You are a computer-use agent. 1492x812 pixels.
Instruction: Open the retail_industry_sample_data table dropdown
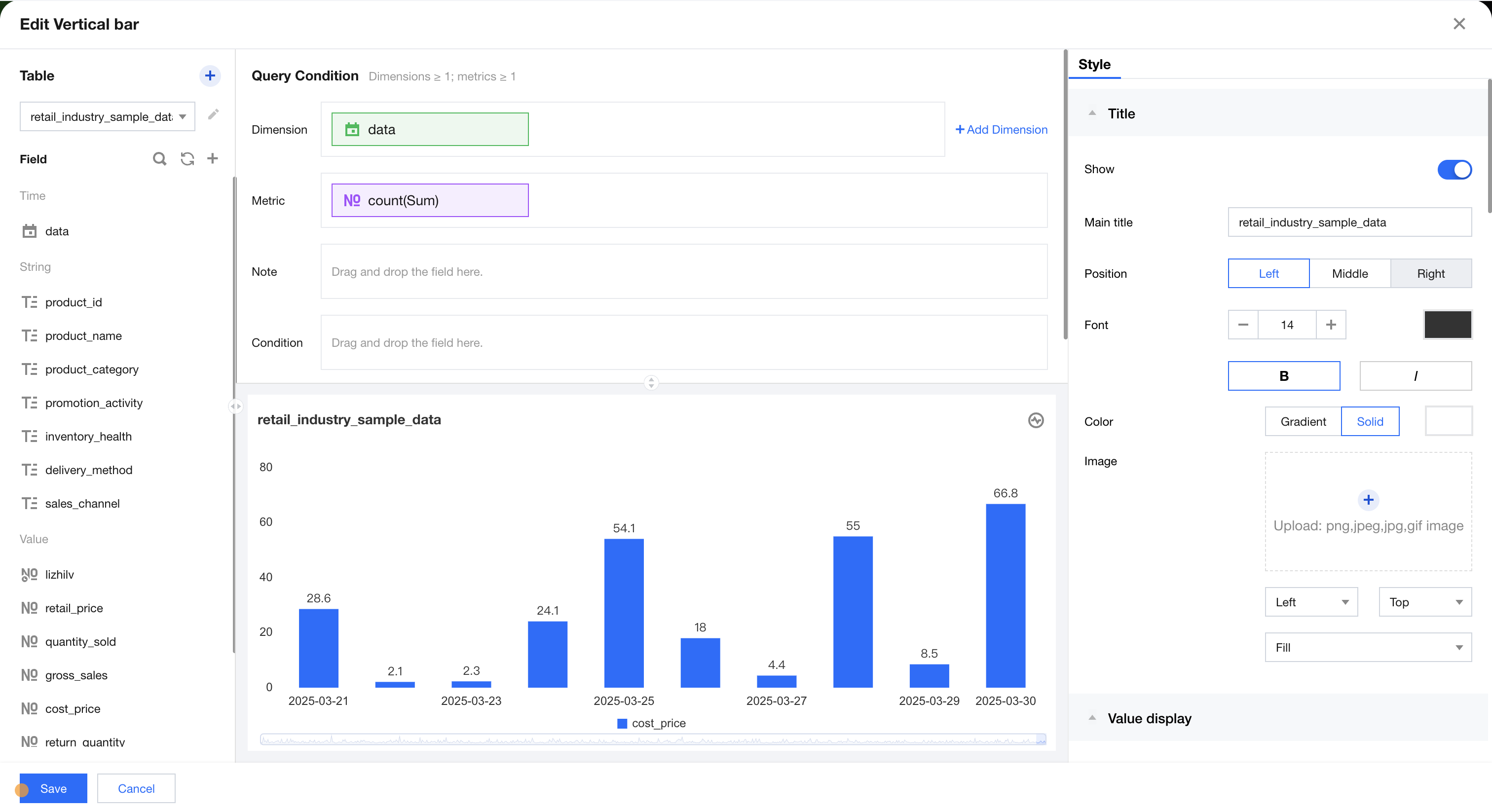[107, 116]
